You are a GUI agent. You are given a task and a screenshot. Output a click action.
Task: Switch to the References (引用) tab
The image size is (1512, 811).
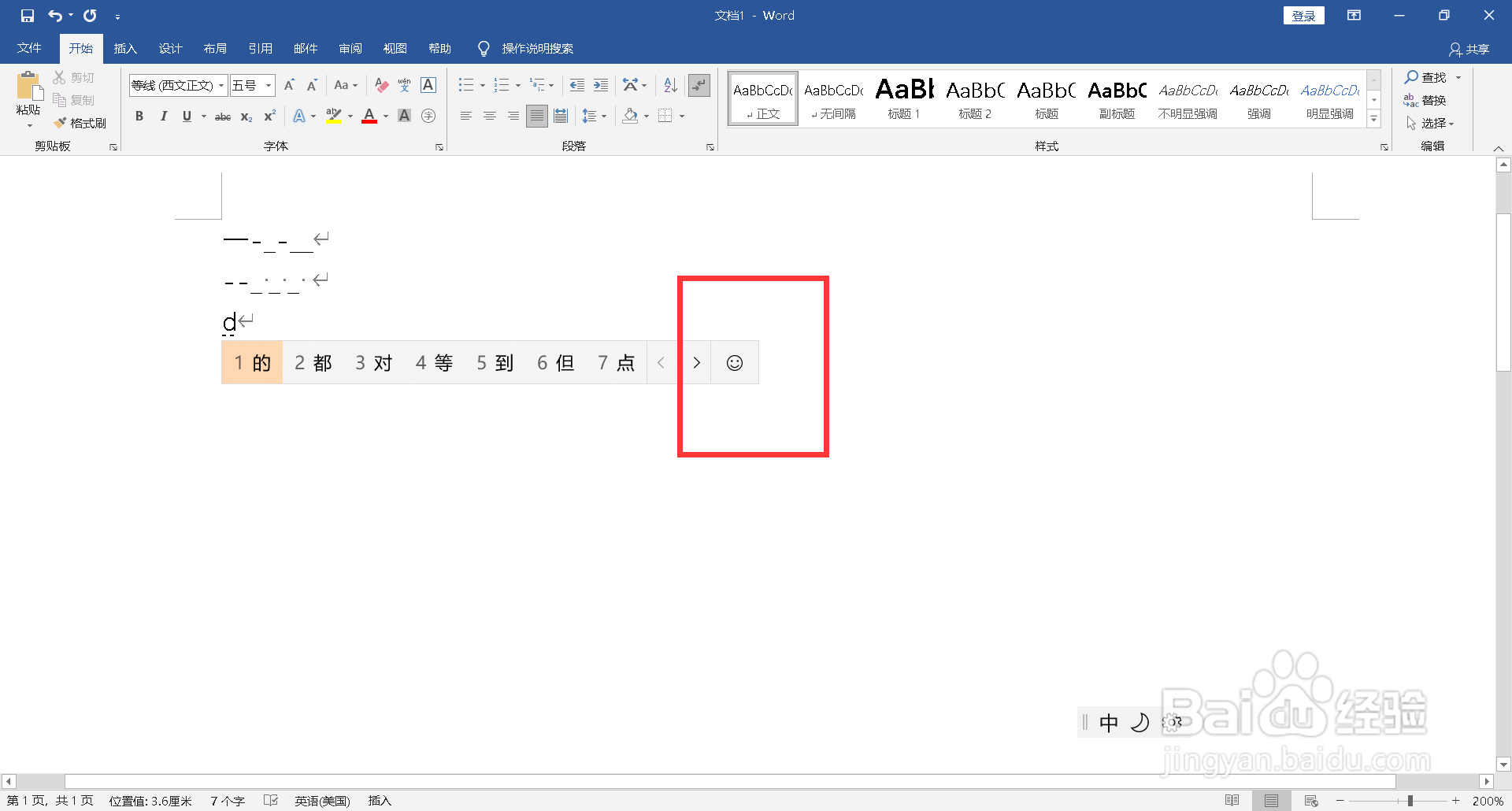(260, 49)
